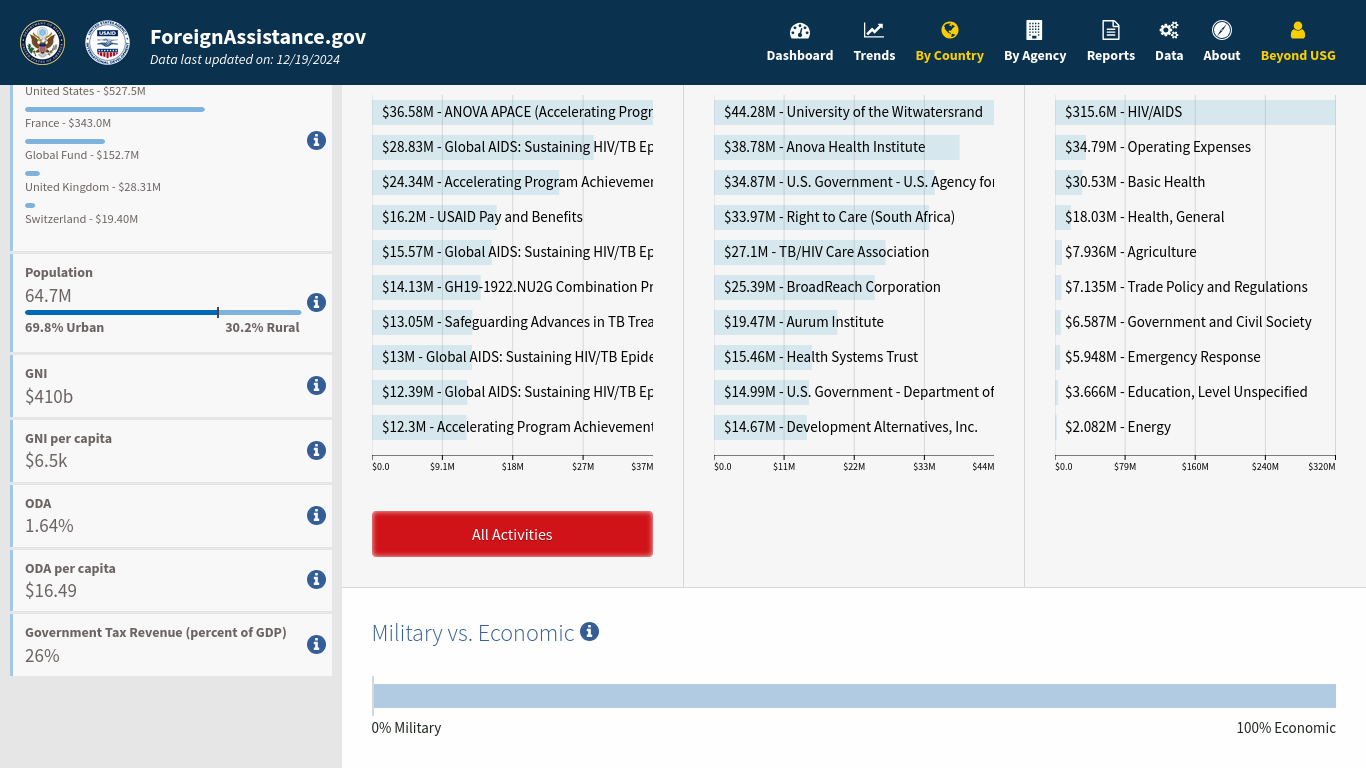Show info for top donors list
Viewport: 1366px width, 768px height.
(x=316, y=140)
